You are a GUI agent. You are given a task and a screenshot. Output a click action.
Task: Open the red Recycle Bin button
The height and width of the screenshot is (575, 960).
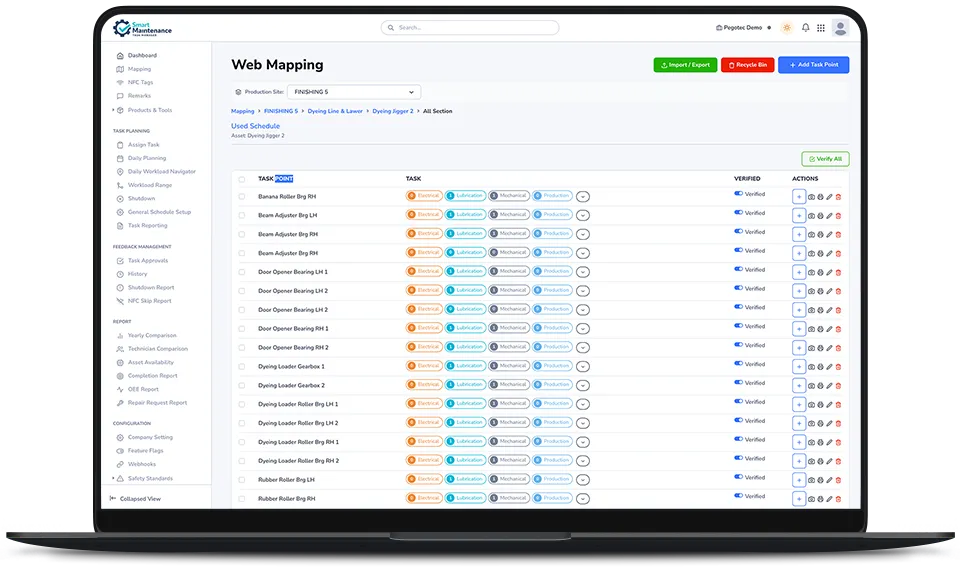click(748, 65)
